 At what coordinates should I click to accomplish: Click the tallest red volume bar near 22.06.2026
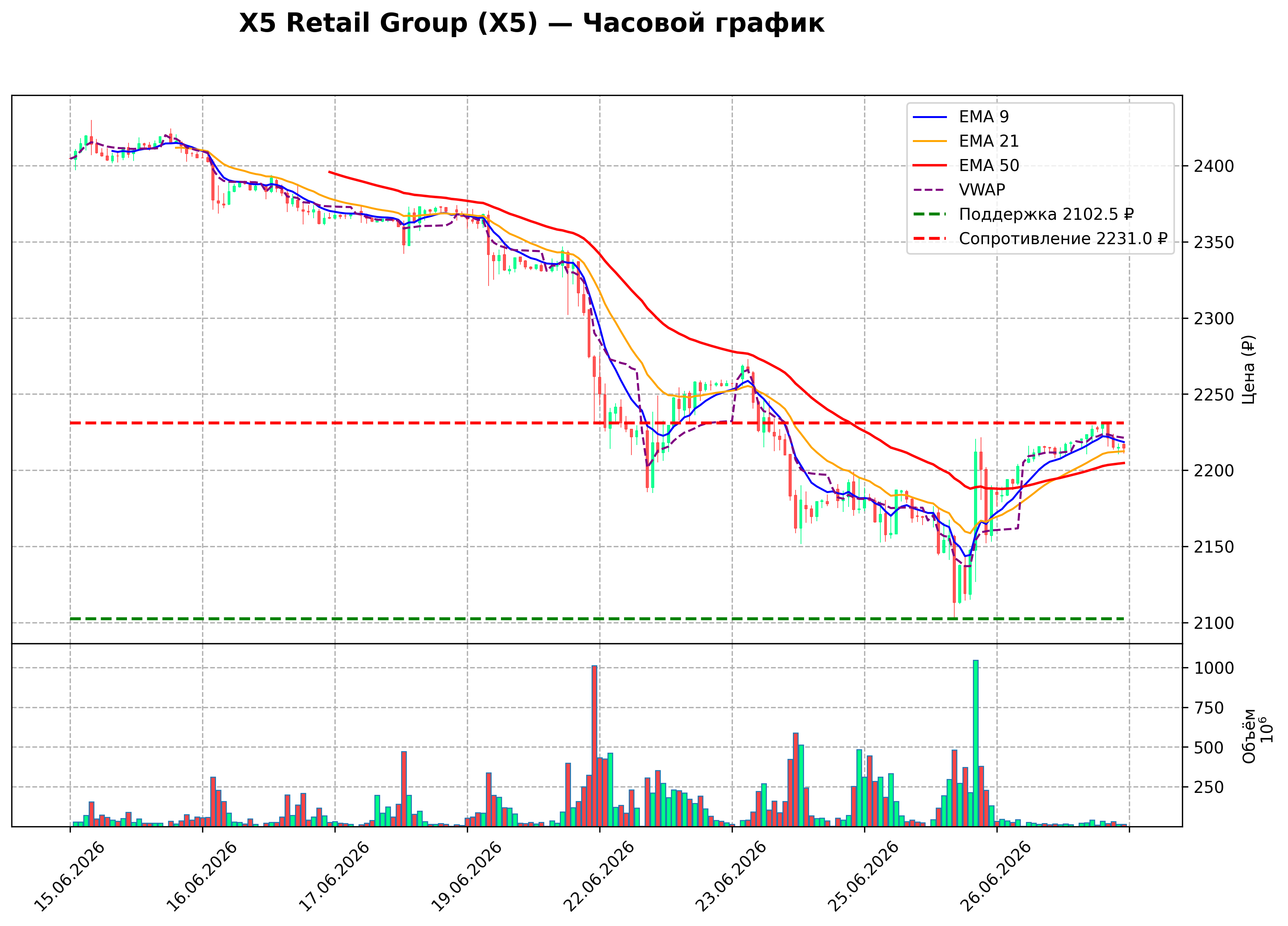[x=595, y=746]
